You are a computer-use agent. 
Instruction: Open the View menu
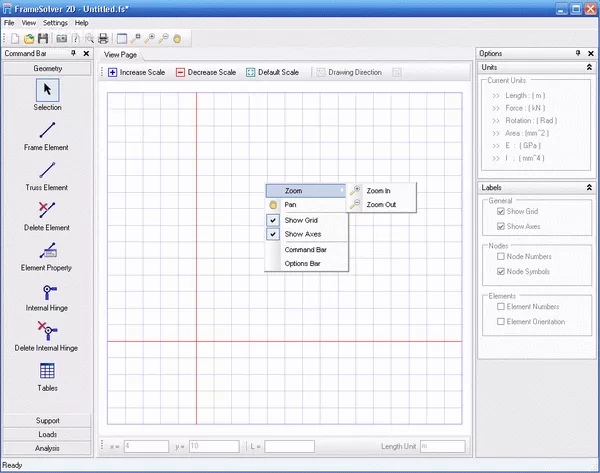pos(29,23)
